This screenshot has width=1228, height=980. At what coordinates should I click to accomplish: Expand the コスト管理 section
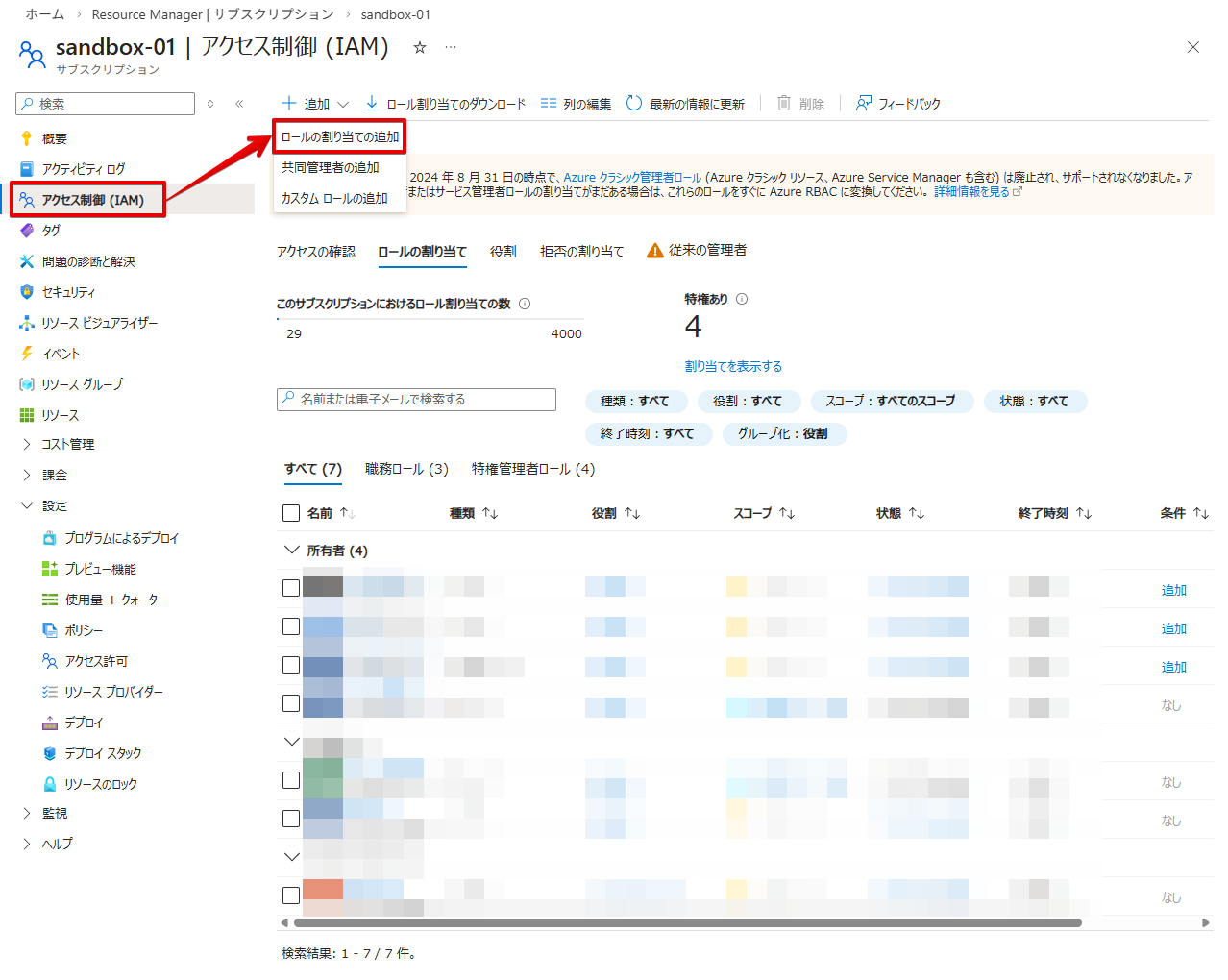(x=27, y=444)
